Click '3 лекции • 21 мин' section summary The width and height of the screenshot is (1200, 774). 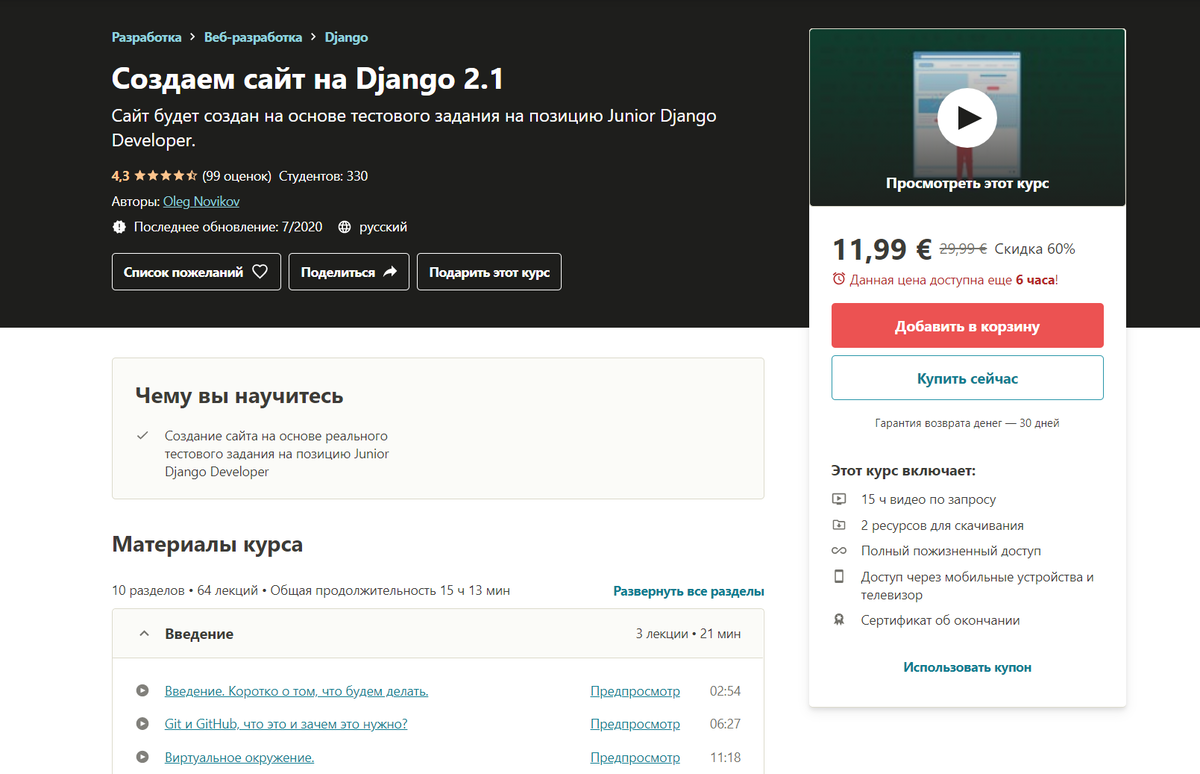click(x=688, y=634)
